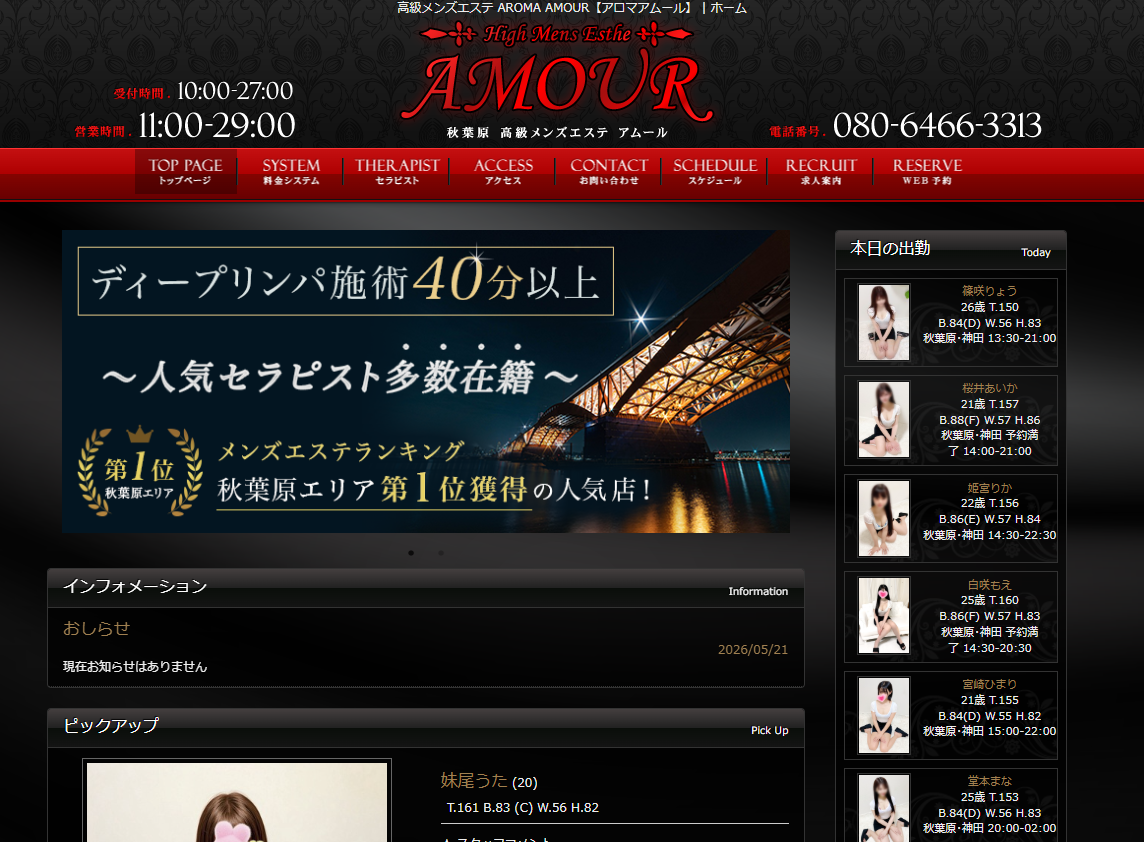Open the TOP PAGE menu item
This screenshot has width=1144, height=842.
click(x=185, y=171)
